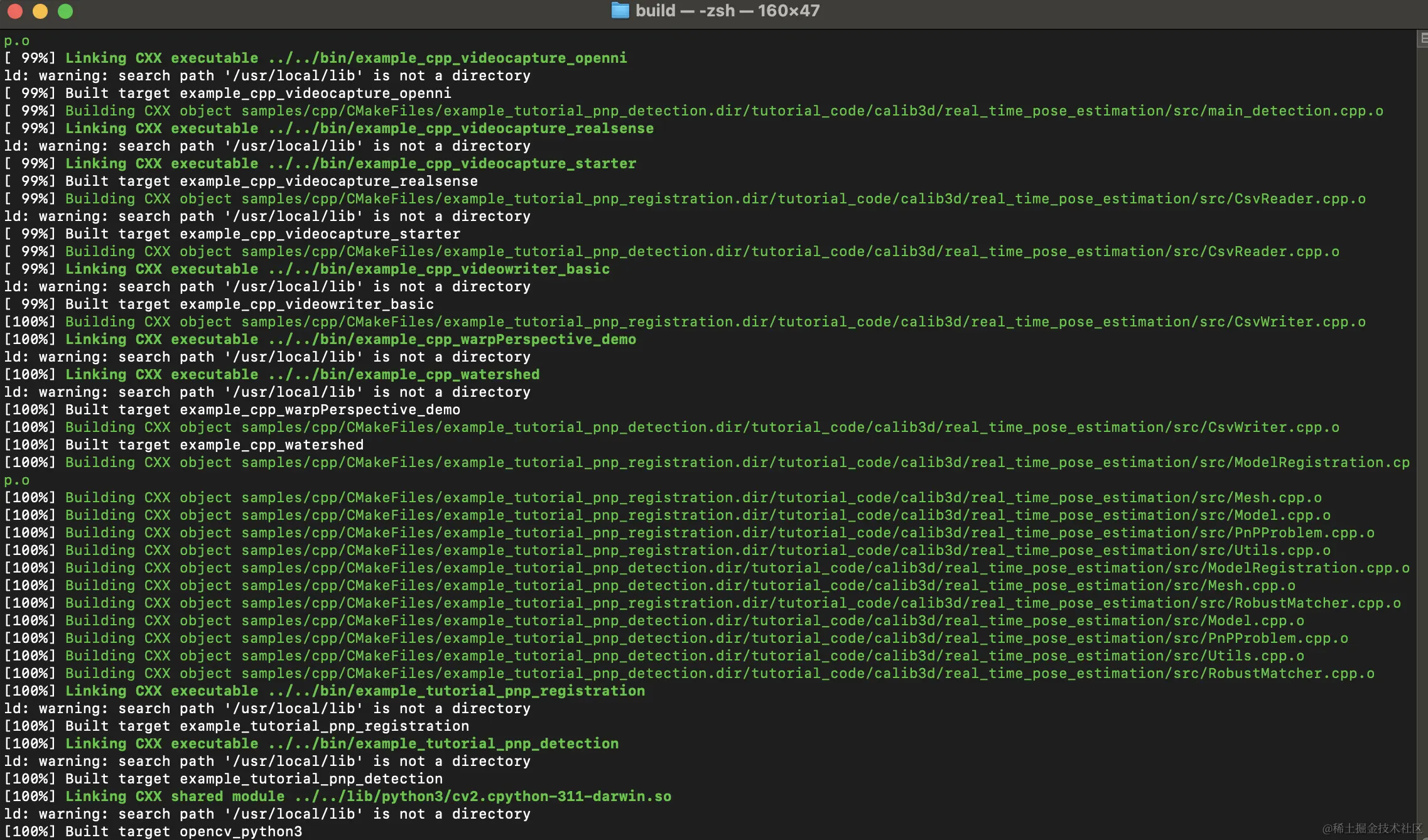This screenshot has height=840, width=1428.
Task: Click the vertical scrollbar track on the right
Action: tap(1422, 439)
